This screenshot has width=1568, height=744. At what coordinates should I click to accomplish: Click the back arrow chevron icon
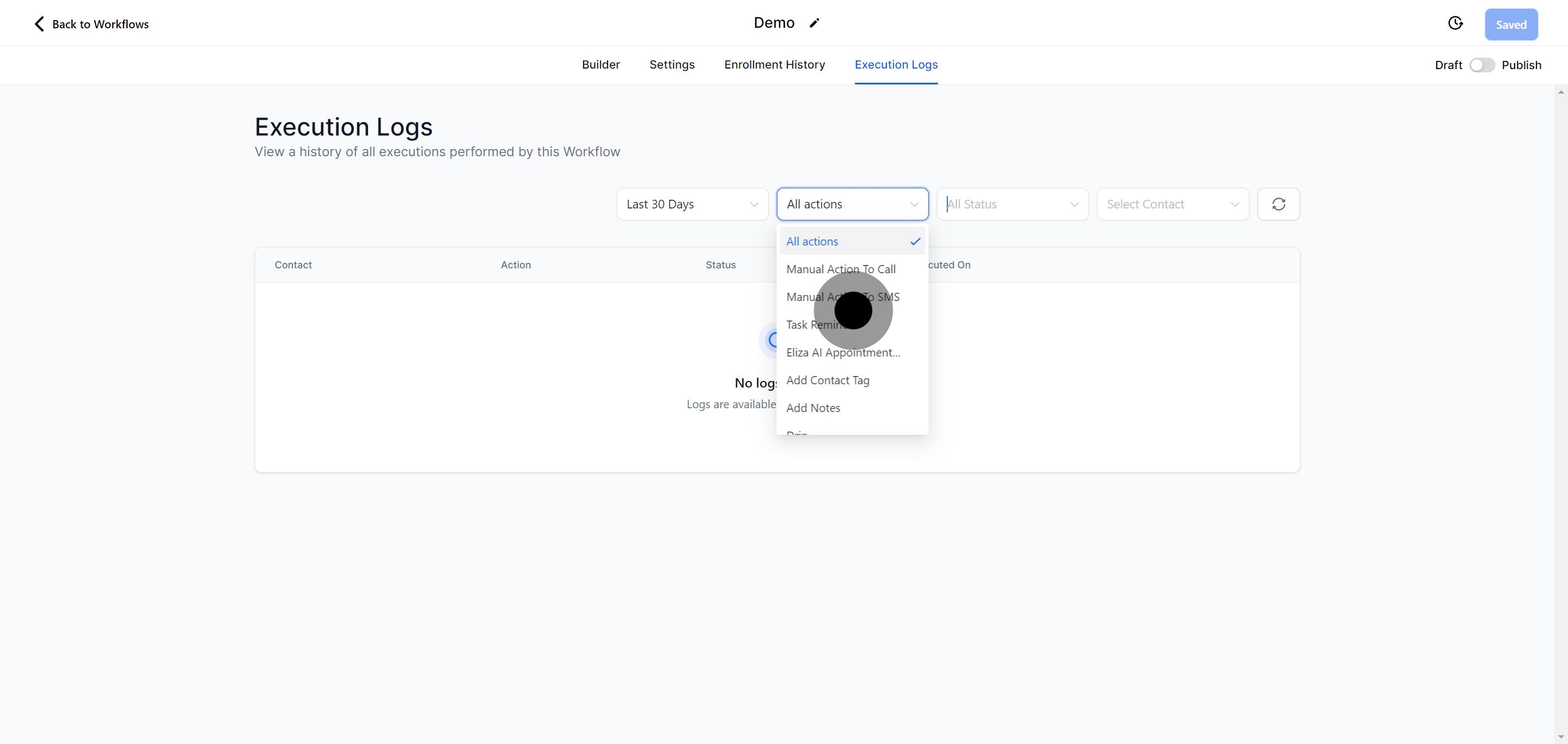coord(39,24)
